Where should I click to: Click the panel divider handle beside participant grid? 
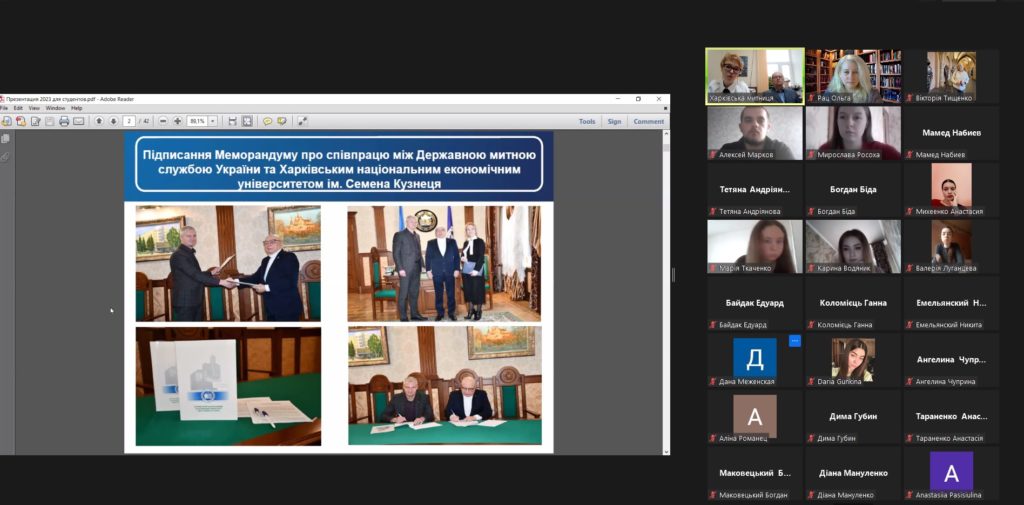coord(673,274)
